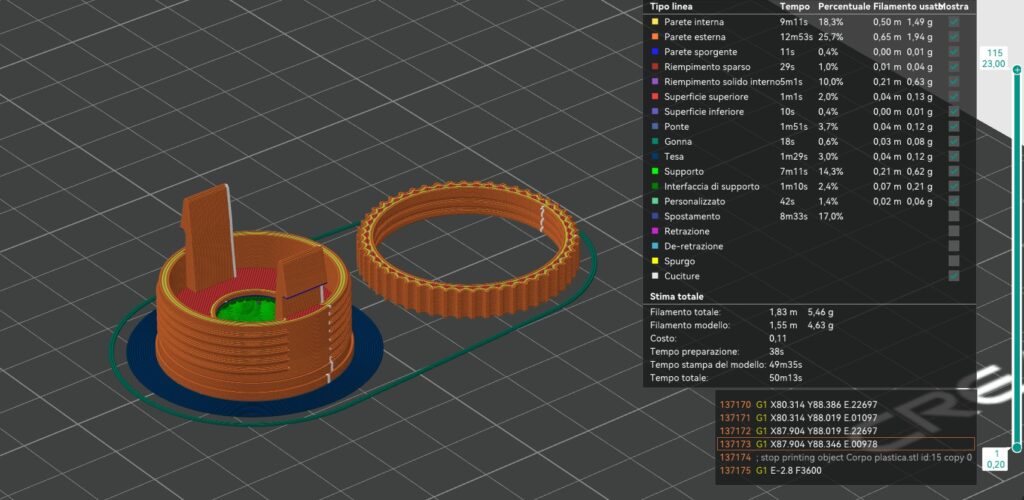Select stop printing object comment line 137174
This screenshot has width=1024, height=500.
click(x=846, y=458)
